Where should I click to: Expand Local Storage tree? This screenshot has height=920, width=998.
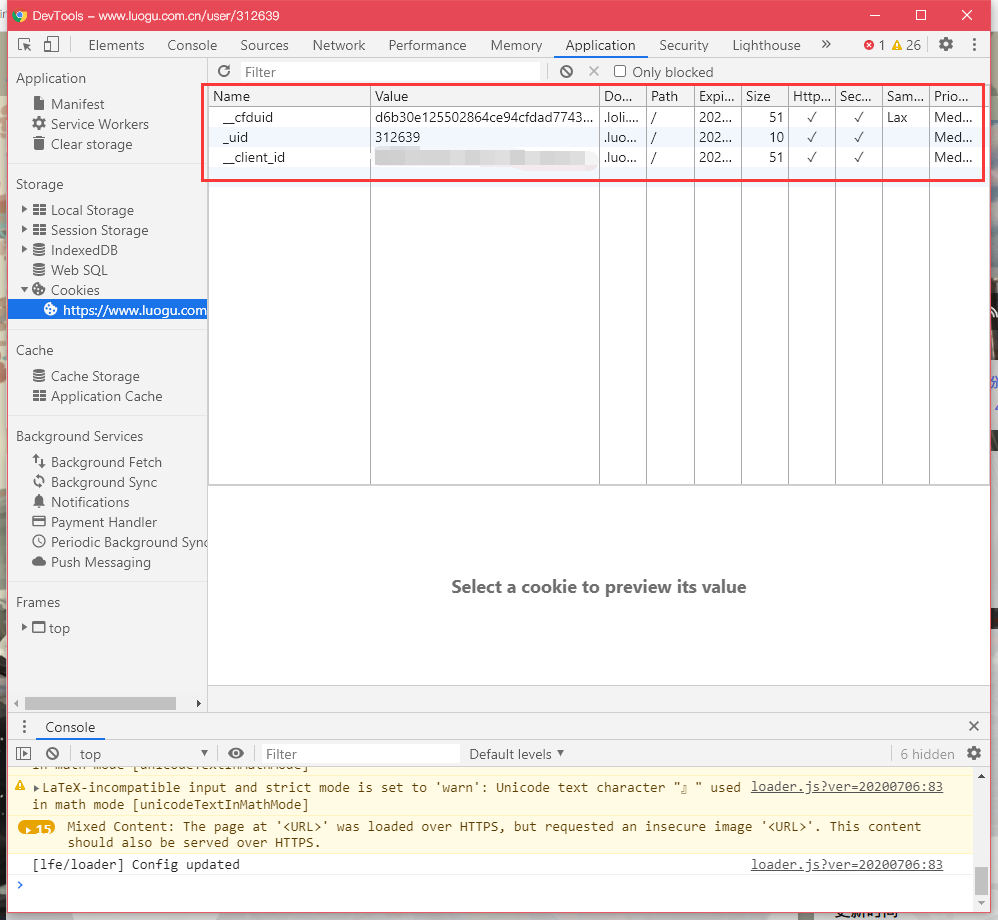click(24, 209)
